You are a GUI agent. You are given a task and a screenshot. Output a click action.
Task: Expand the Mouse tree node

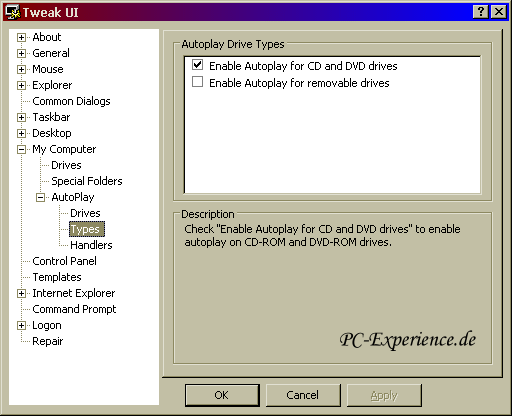(21, 69)
